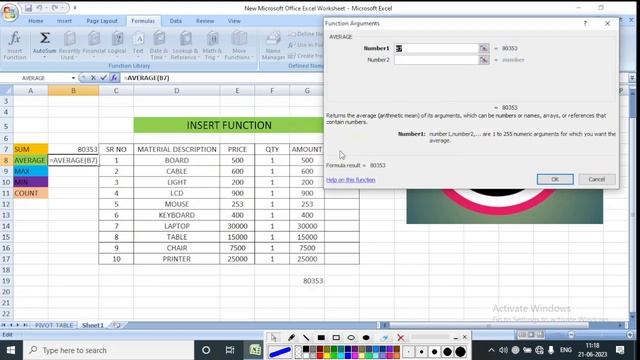
Task: Click the red X clear-drawing icon
Action: coord(401,338)
